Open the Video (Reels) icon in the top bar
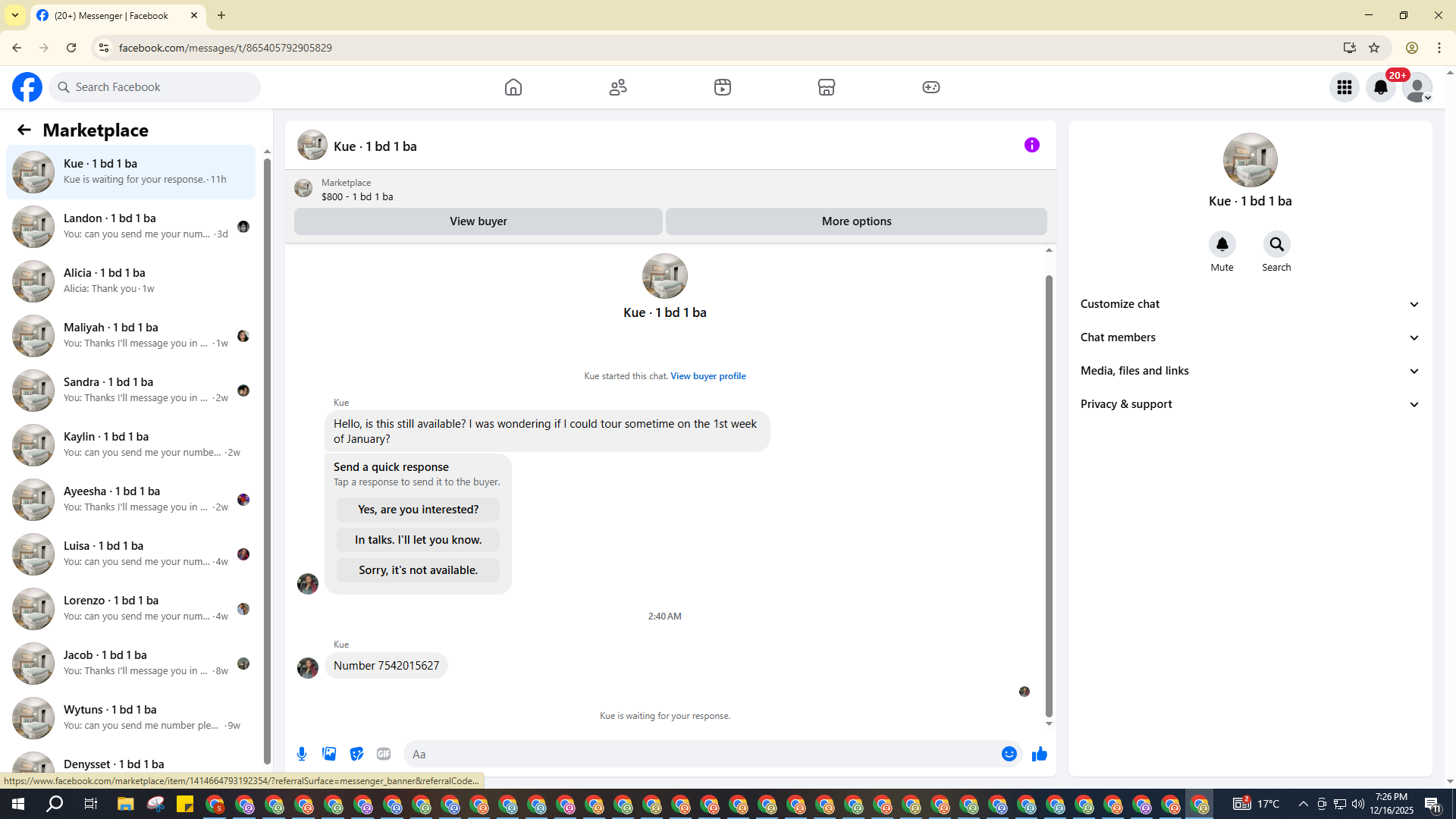This screenshot has width=1456, height=819. click(x=723, y=87)
